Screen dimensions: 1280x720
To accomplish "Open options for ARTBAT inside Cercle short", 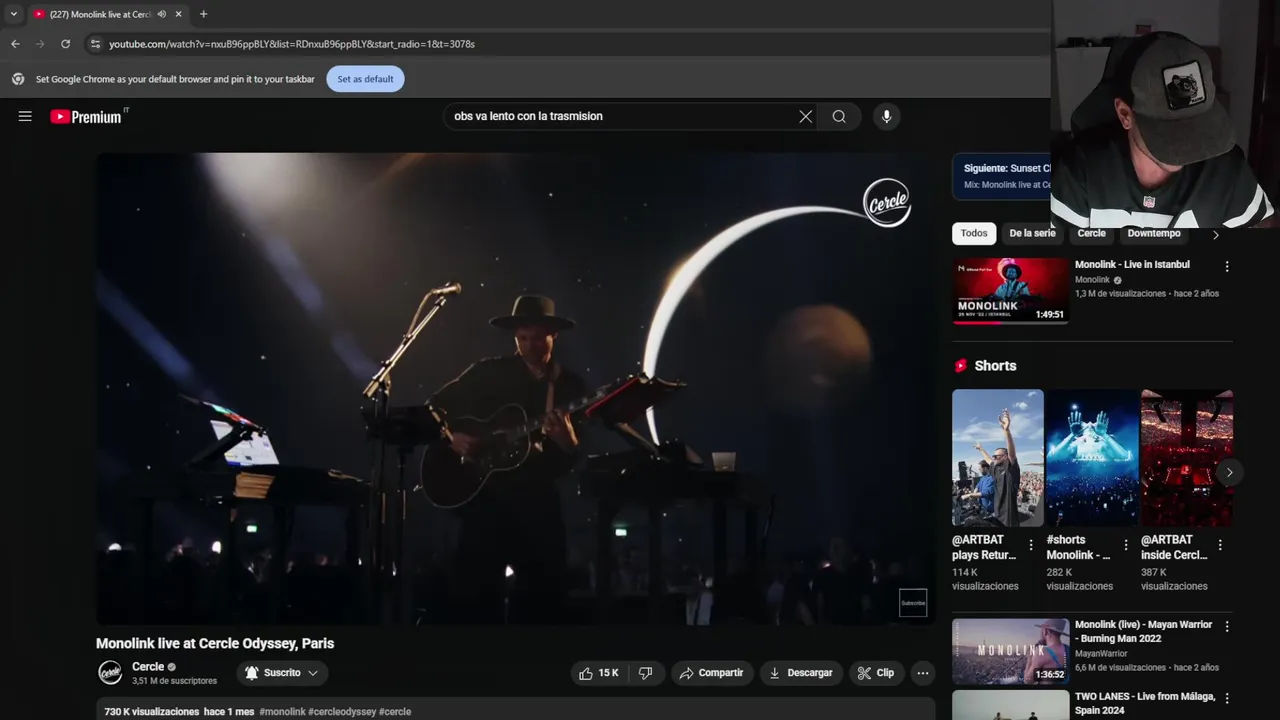I will (1220, 546).
